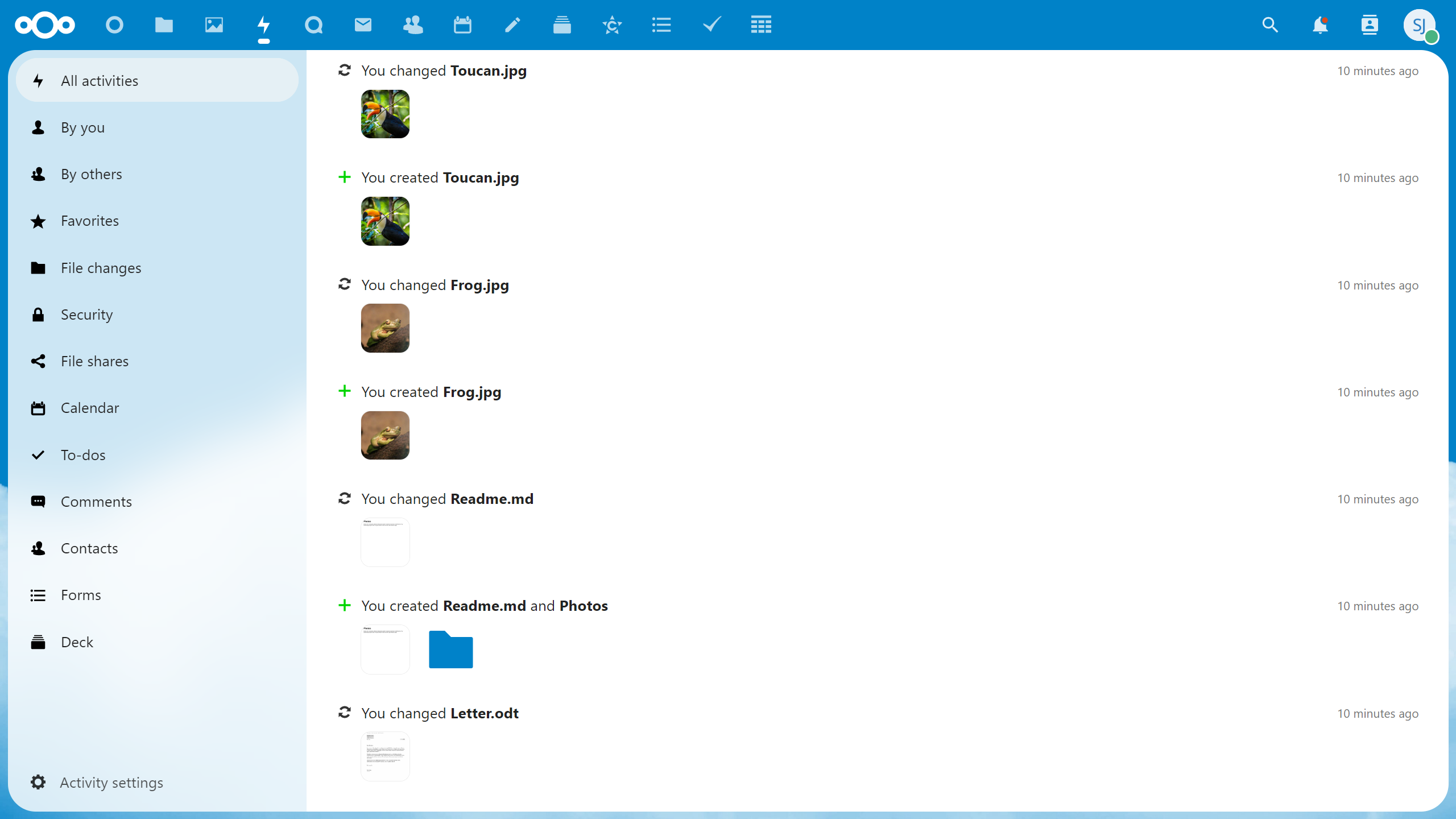Open the Tasks app via the checkmark icon
Image resolution: width=1456 pixels, height=819 pixels.
(711, 25)
